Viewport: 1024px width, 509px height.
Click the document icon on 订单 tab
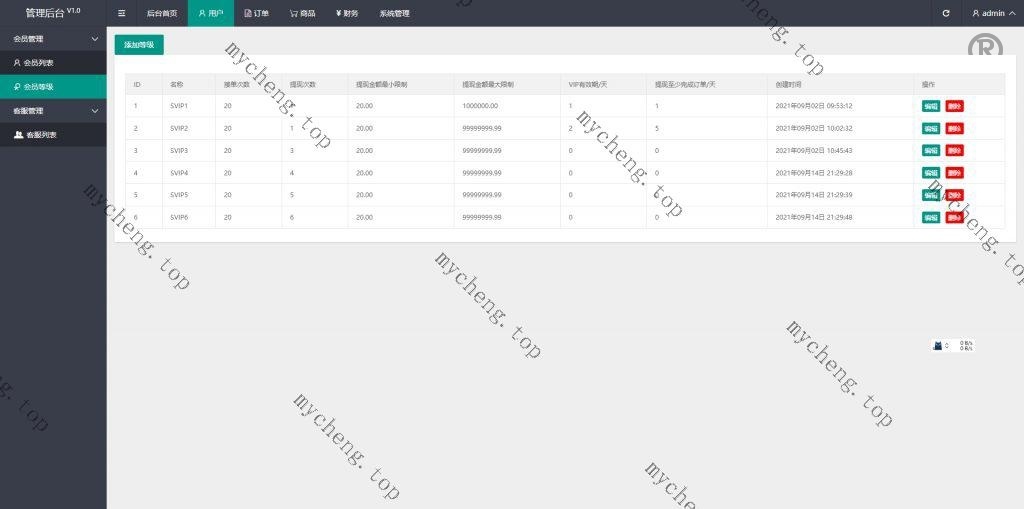click(248, 13)
